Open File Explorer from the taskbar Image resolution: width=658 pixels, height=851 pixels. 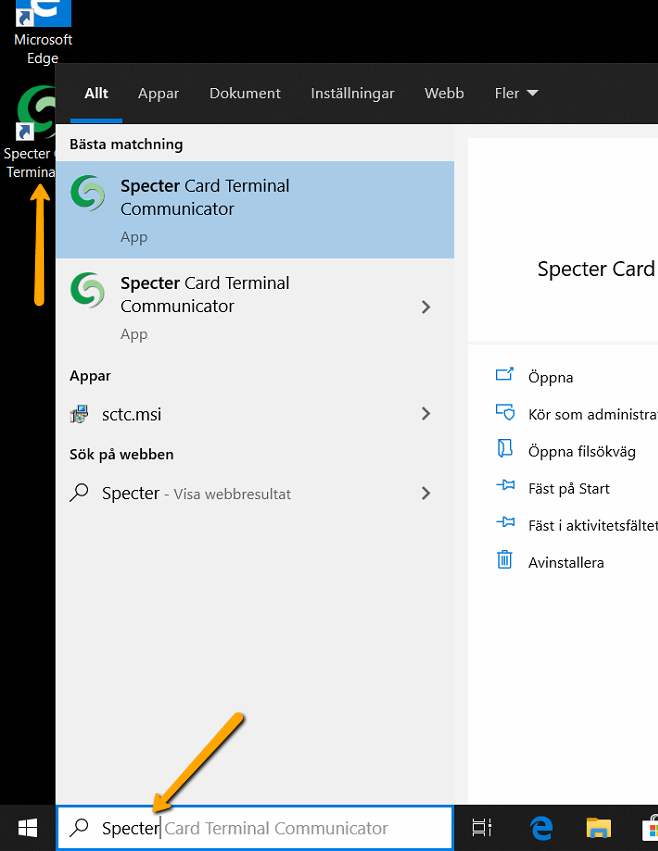598,827
